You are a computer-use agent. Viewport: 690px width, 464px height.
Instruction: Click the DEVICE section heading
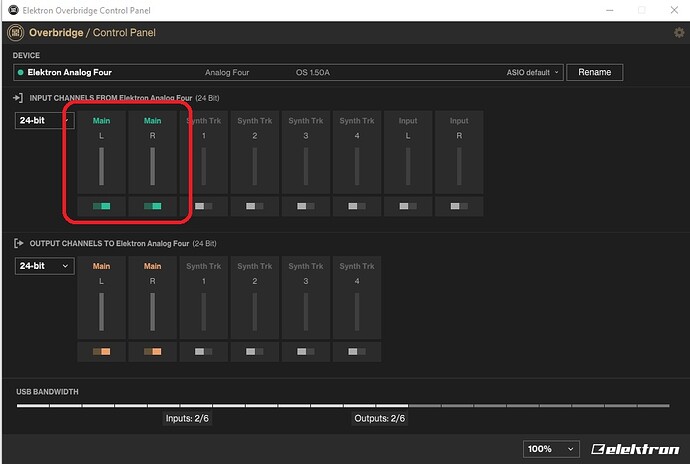tap(26, 55)
